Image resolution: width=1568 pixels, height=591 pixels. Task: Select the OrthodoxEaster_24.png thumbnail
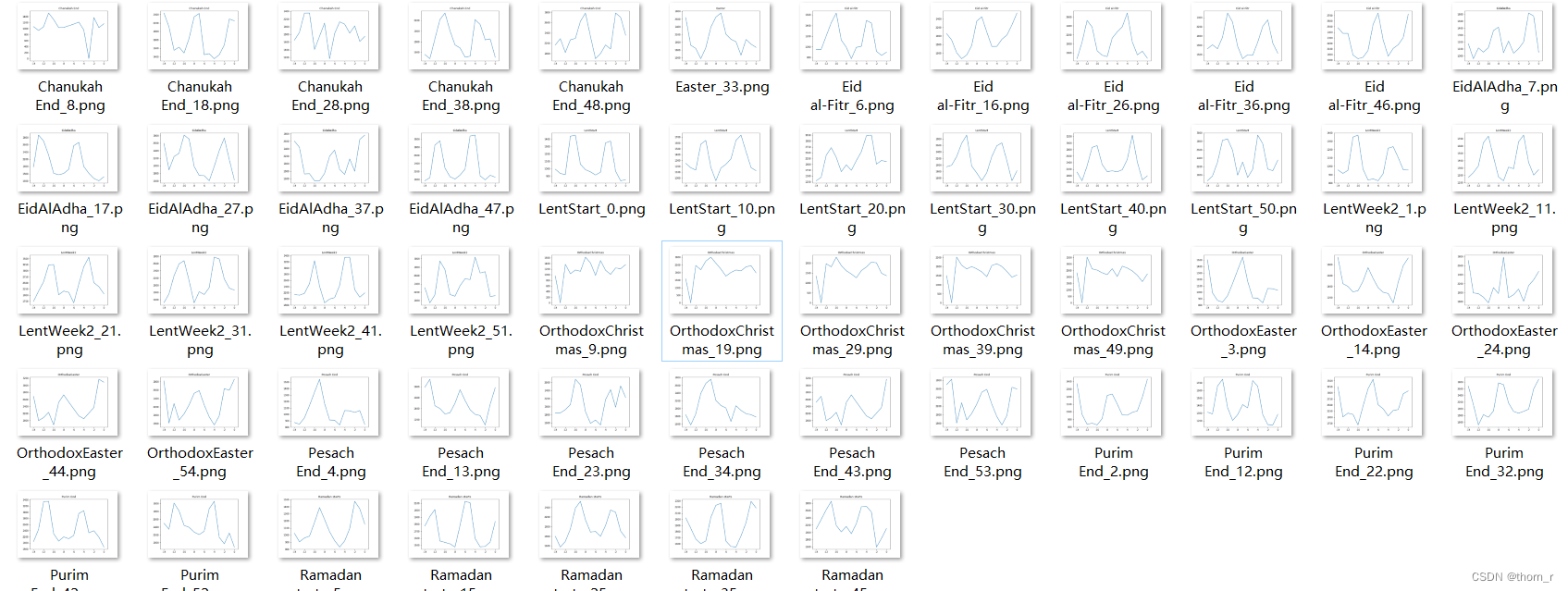click(1503, 281)
